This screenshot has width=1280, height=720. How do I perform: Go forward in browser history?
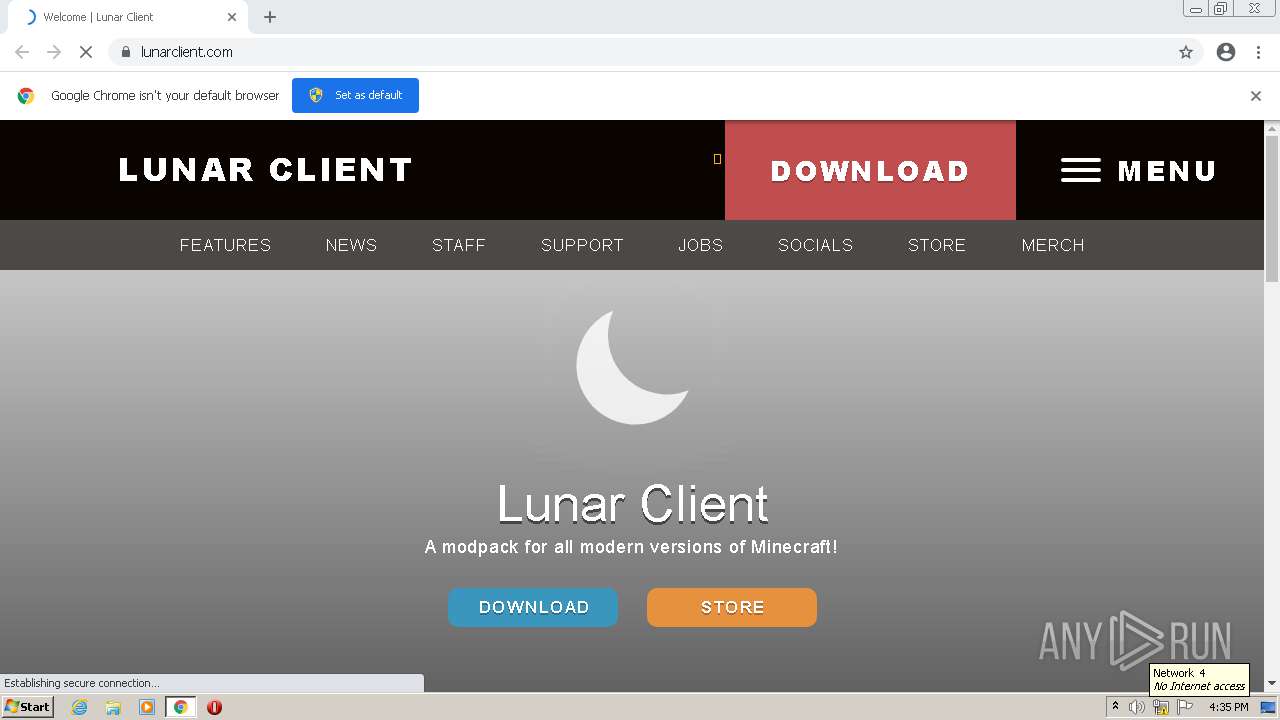click(x=54, y=52)
